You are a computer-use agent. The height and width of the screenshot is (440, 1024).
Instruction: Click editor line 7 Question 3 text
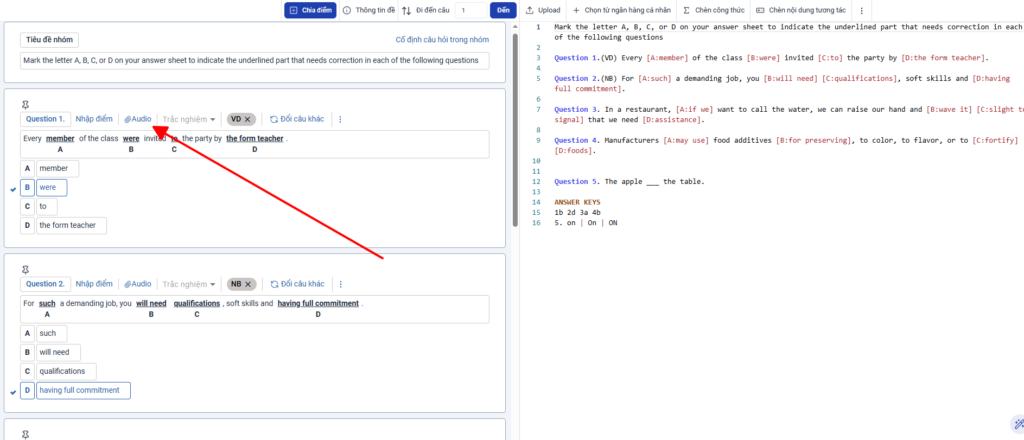tap(788, 114)
